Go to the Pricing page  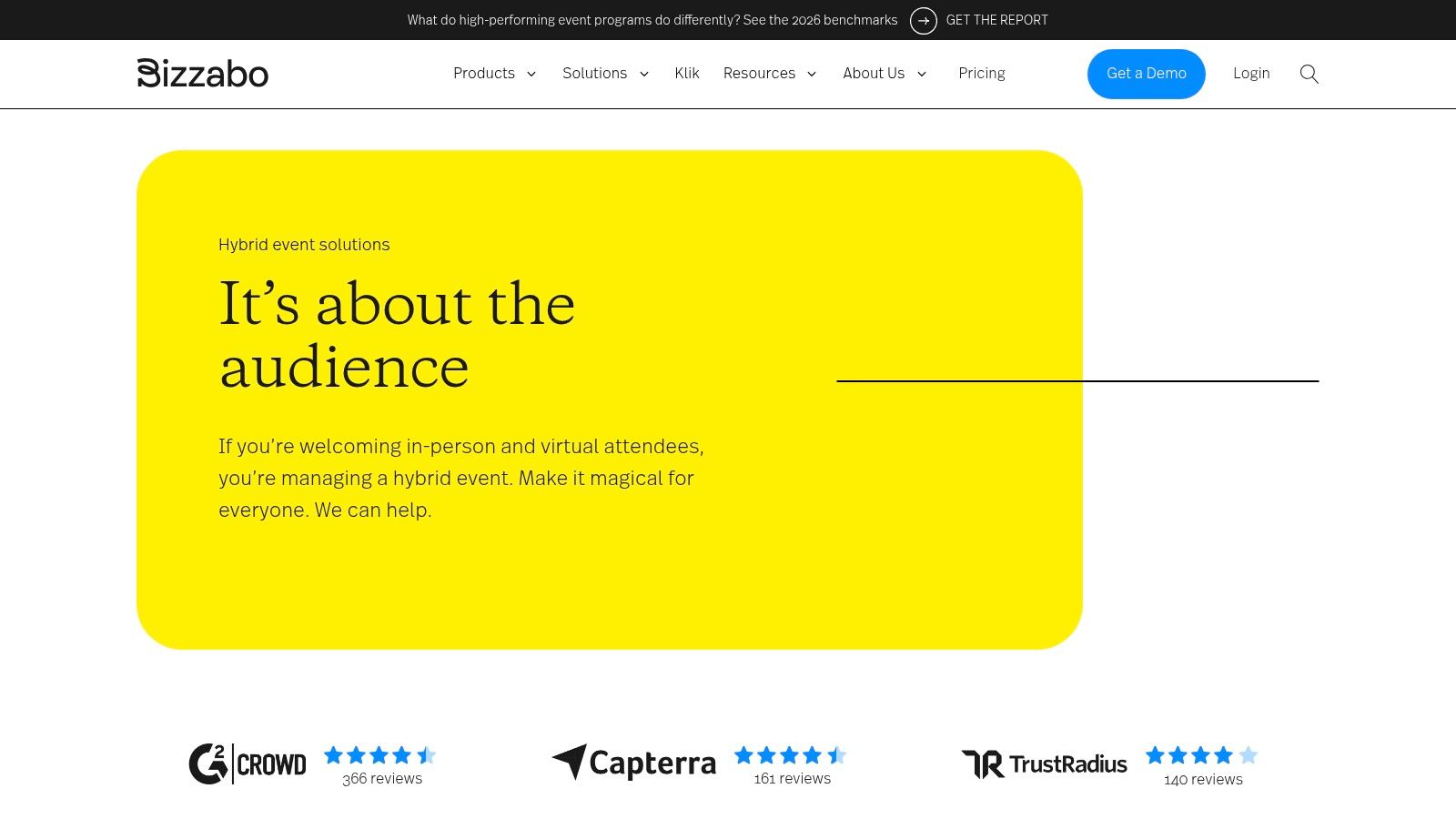982,73
